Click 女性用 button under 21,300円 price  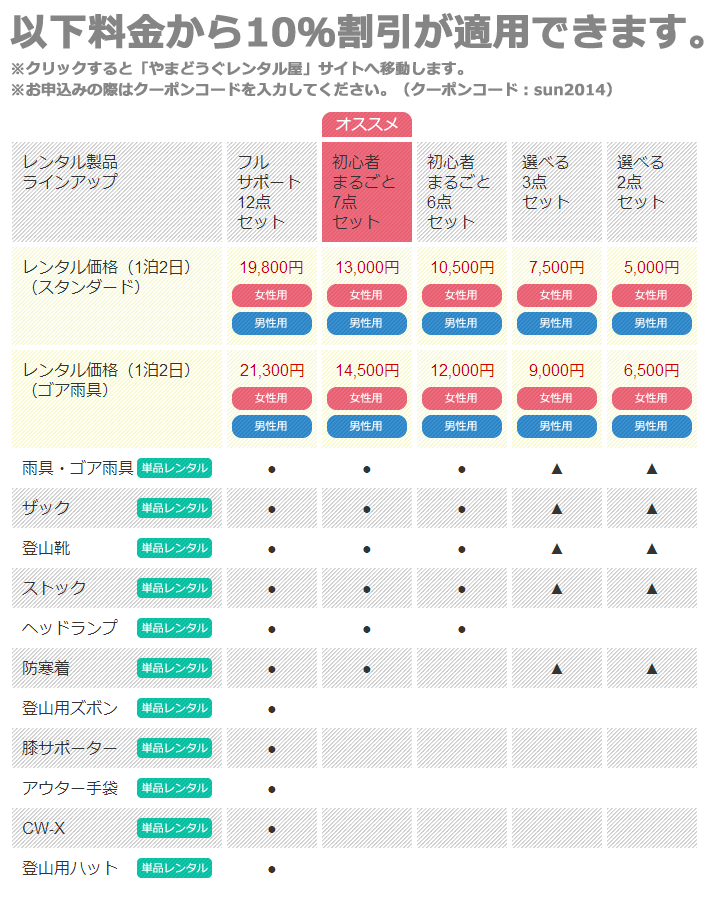click(271, 398)
